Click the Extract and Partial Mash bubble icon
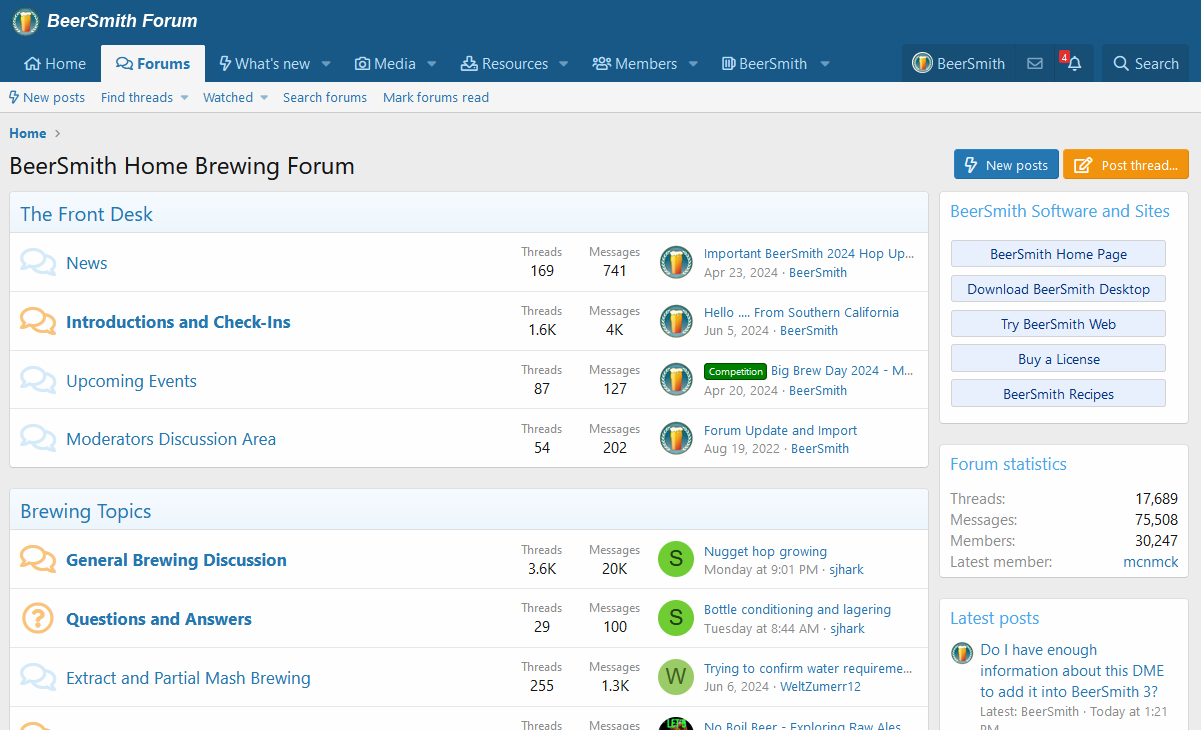The height and width of the screenshot is (730, 1201). pos(38,678)
